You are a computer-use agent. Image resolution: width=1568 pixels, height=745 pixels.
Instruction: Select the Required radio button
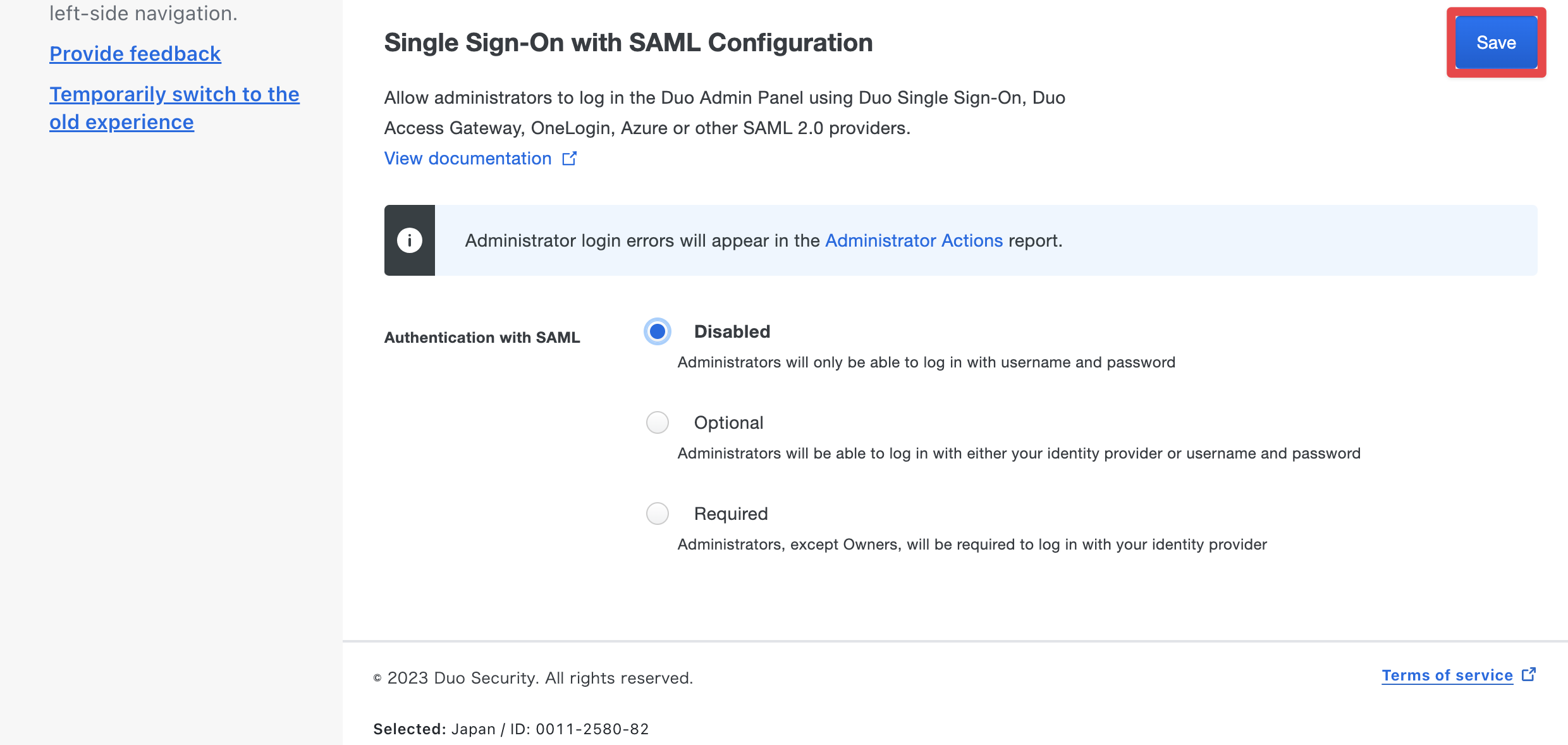[x=658, y=514]
